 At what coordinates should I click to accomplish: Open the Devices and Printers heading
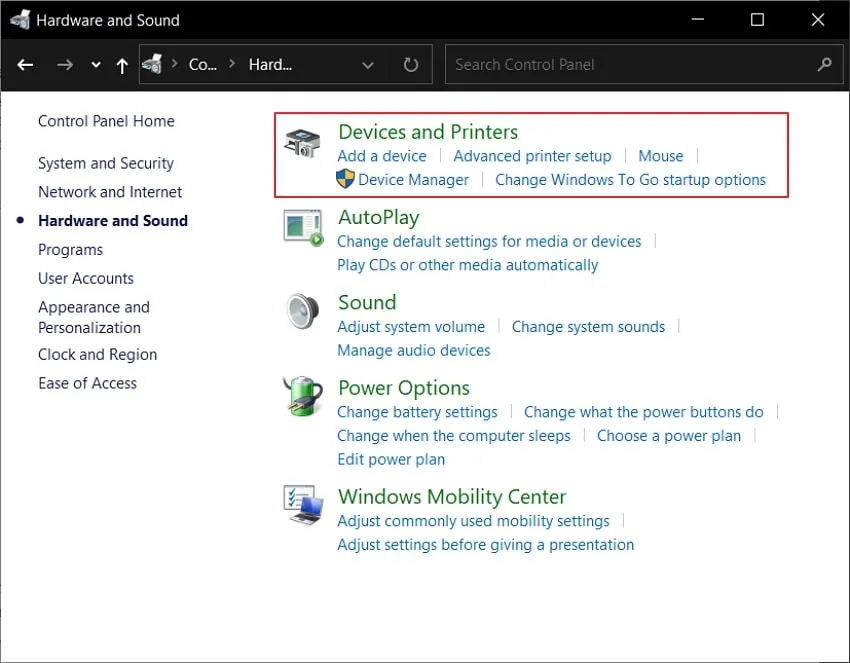click(428, 132)
